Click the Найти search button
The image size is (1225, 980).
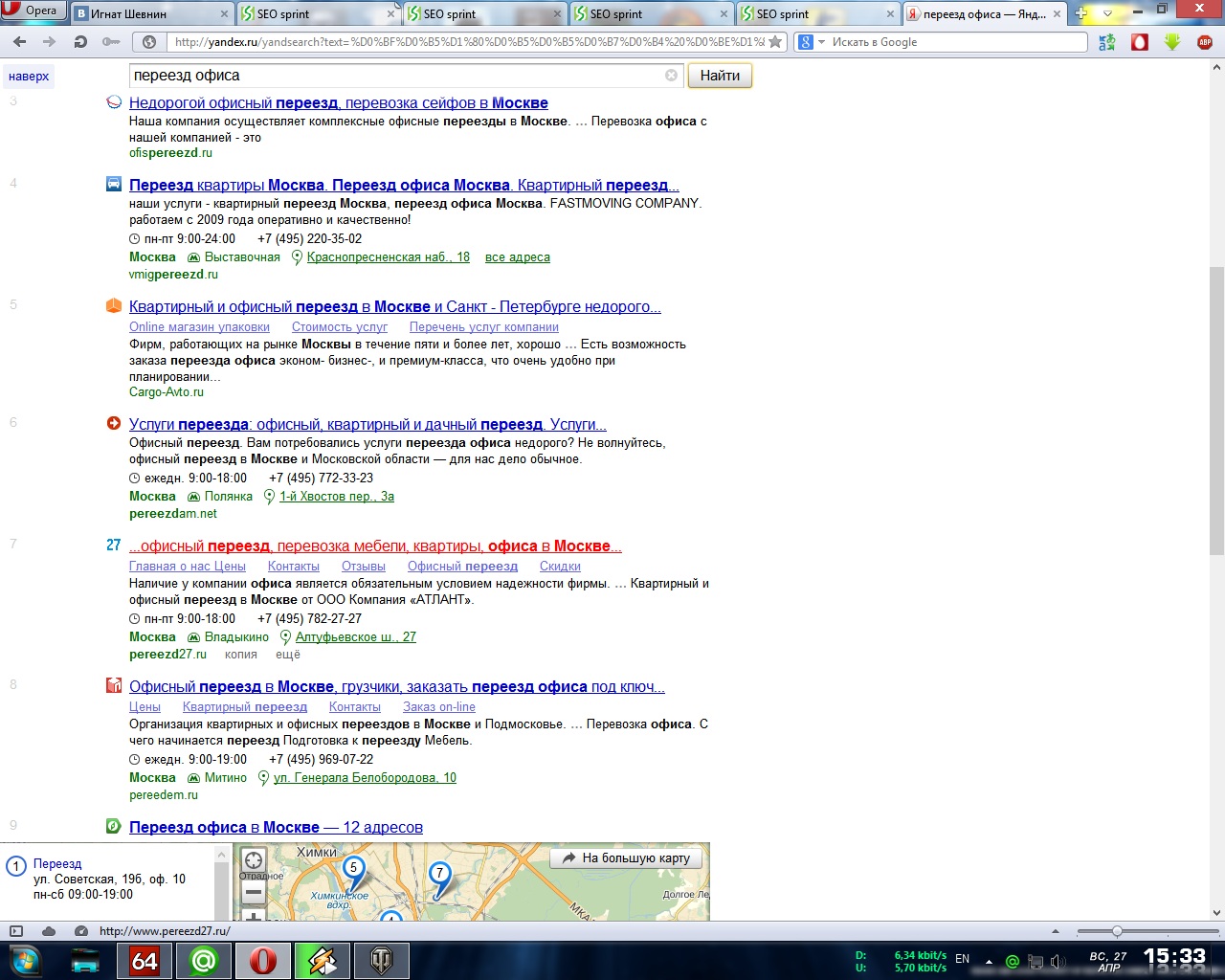(x=720, y=76)
